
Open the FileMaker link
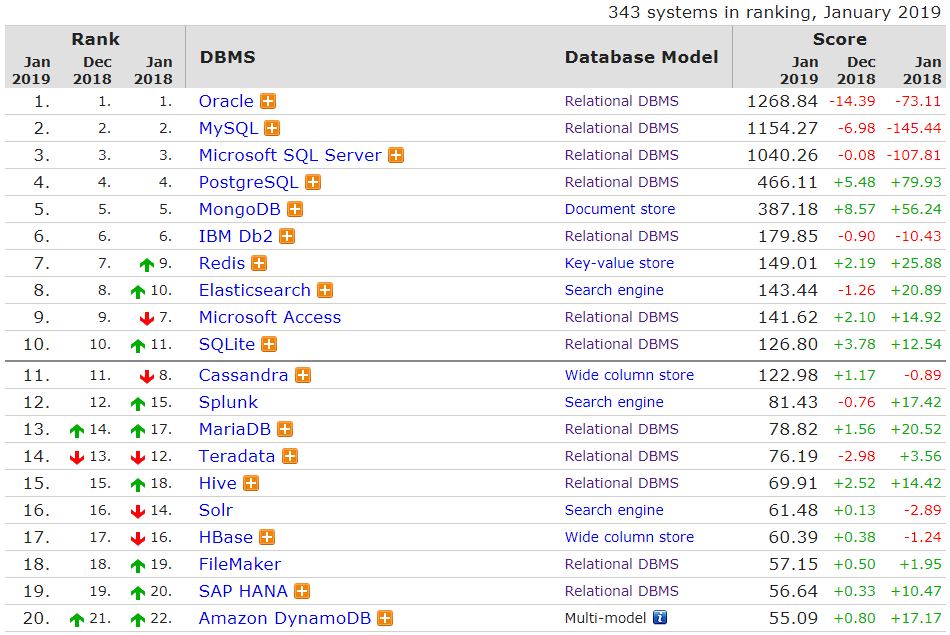pos(240,564)
